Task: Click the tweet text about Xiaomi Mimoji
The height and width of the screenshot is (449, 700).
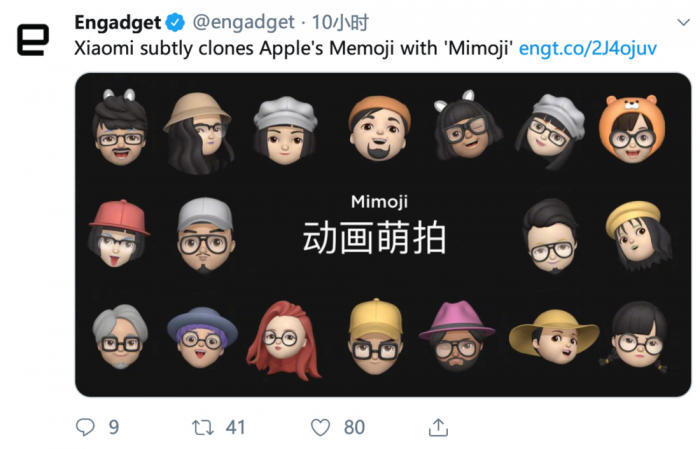Action: [x=295, y=48]
